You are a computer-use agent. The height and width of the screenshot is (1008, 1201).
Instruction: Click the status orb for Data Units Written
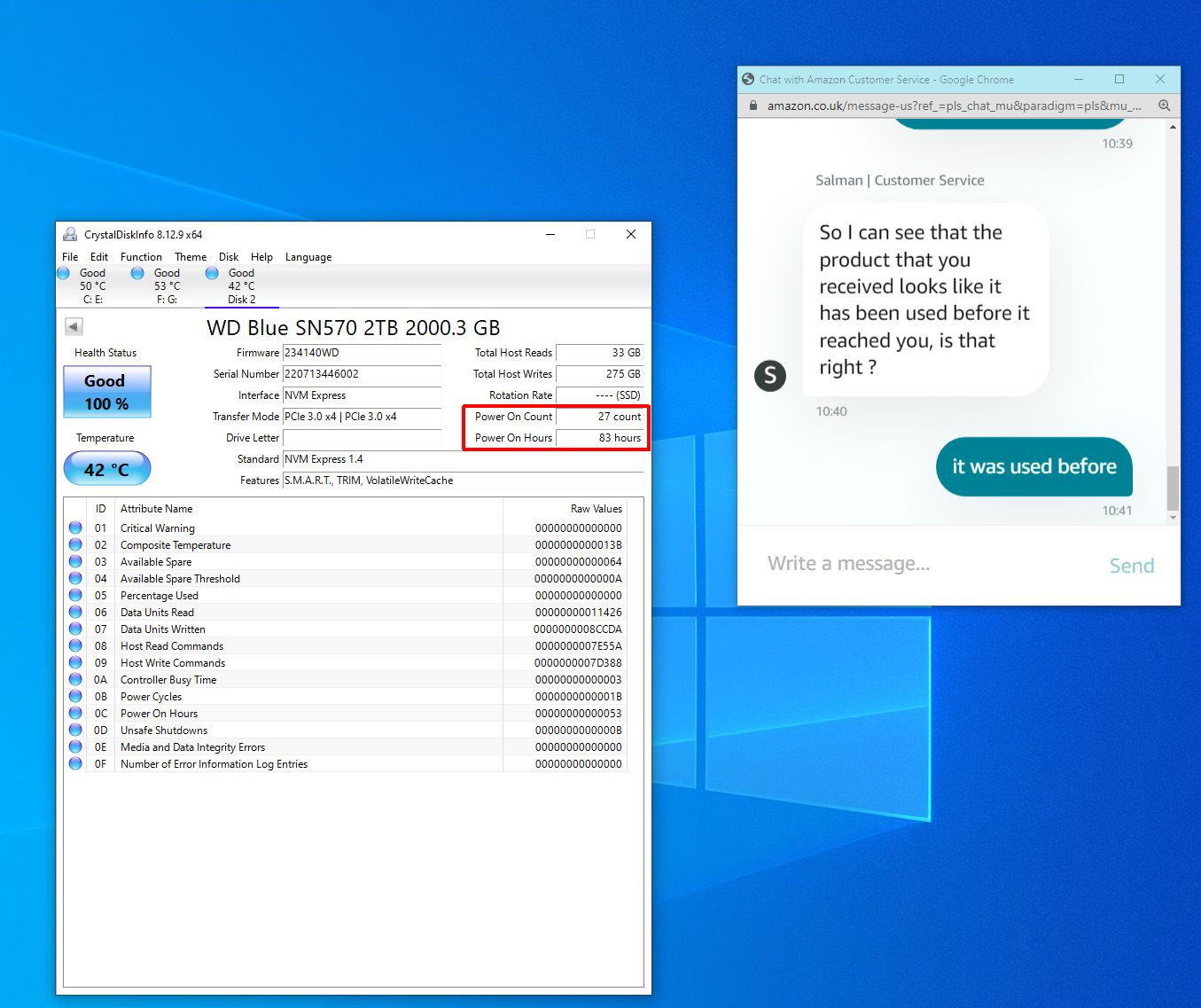(x=75, y=629)
